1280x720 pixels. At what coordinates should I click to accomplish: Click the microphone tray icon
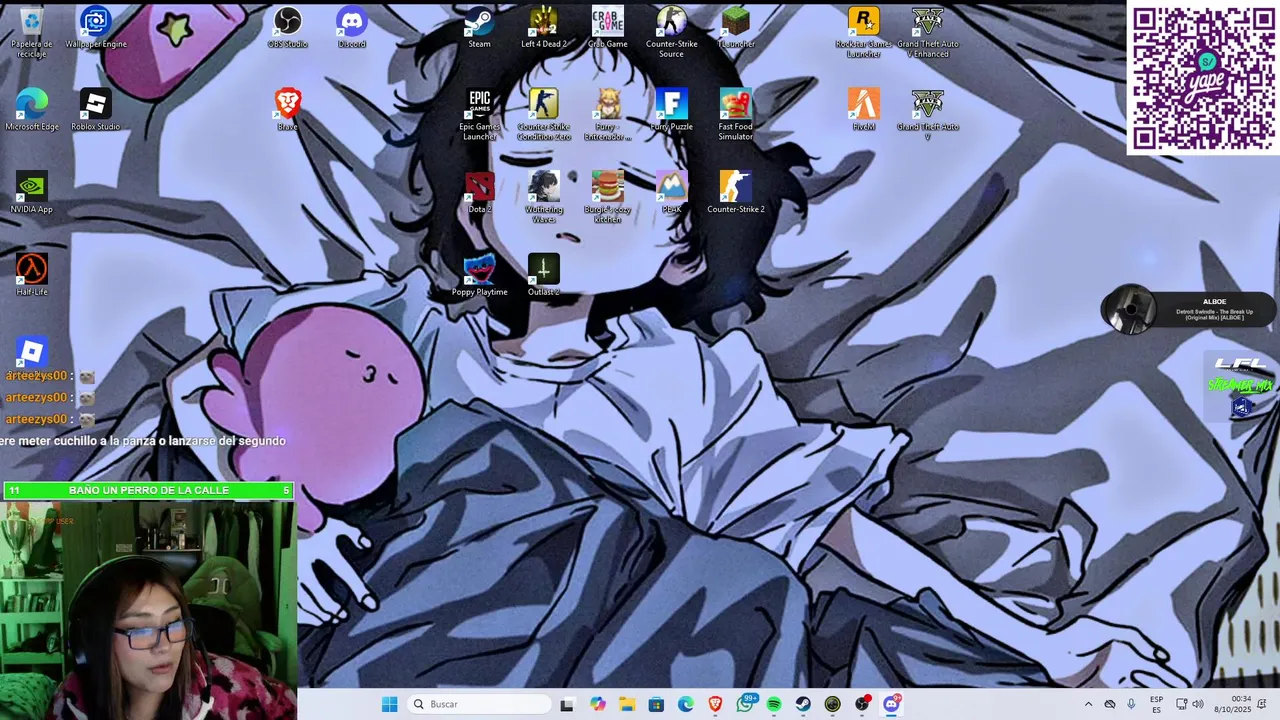1131,704
